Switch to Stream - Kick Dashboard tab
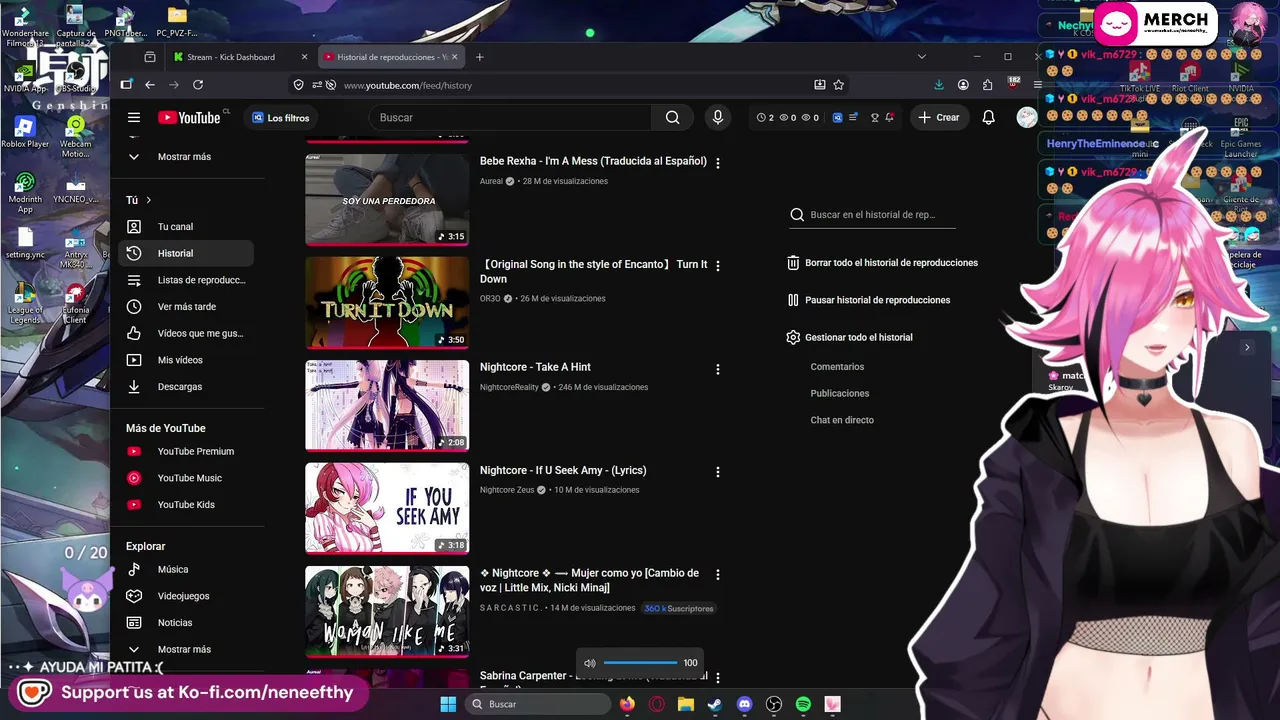The width and height of the screenshot is (1280, 720). pos(240,57)
